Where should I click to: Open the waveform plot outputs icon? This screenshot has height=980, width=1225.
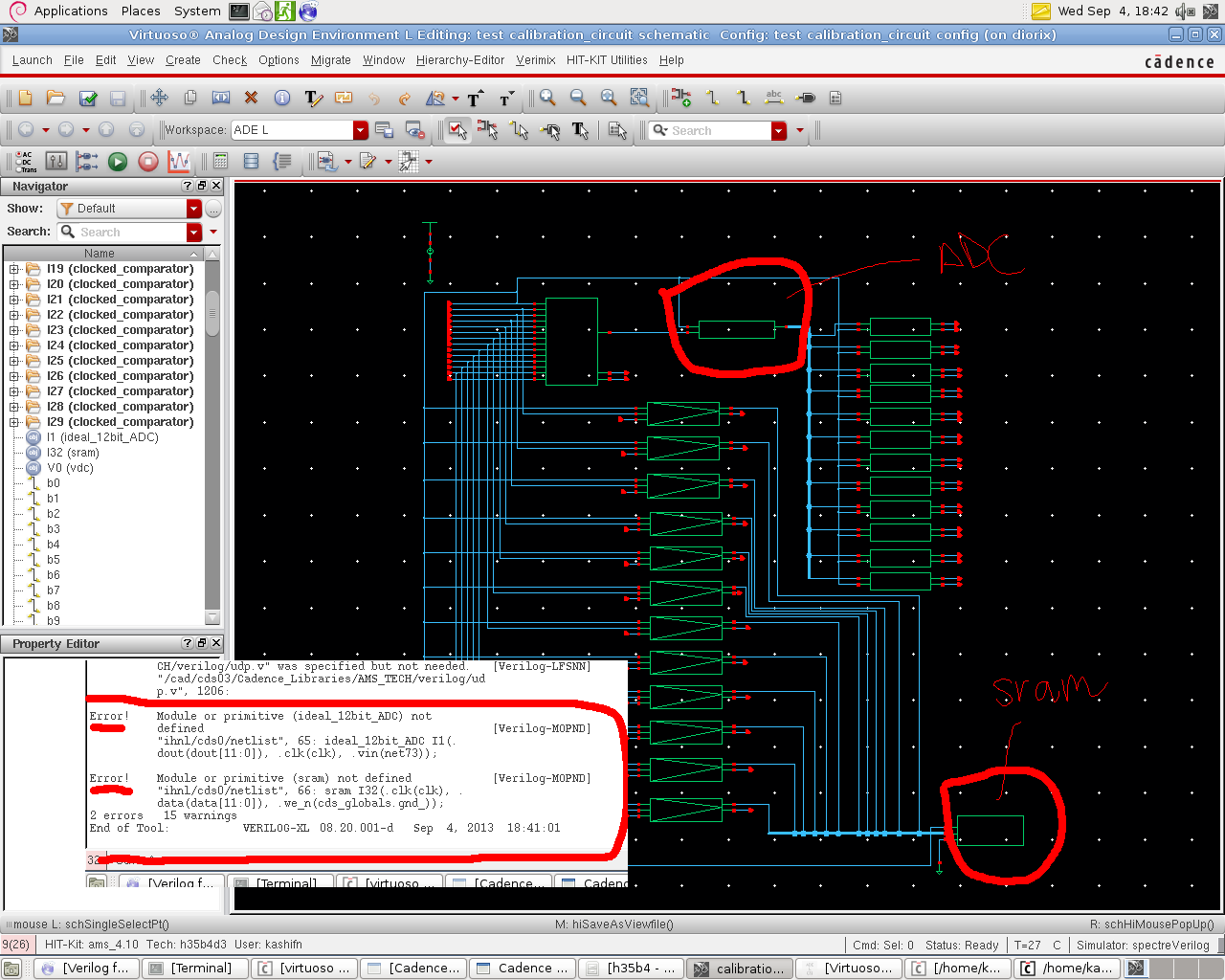click(179, 162)
